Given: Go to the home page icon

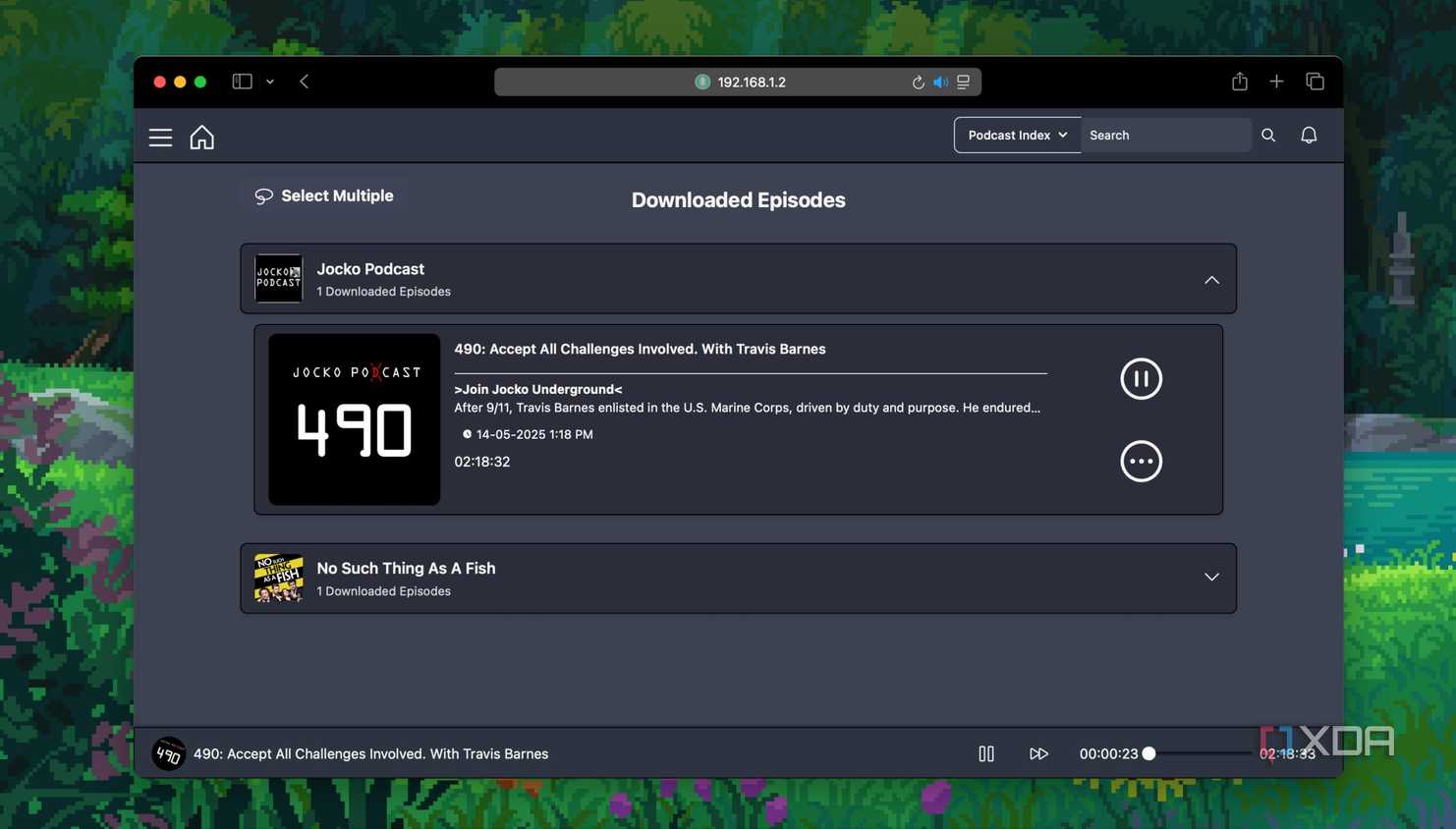Looking at the screenshot, I should click(x=201, y=137).
